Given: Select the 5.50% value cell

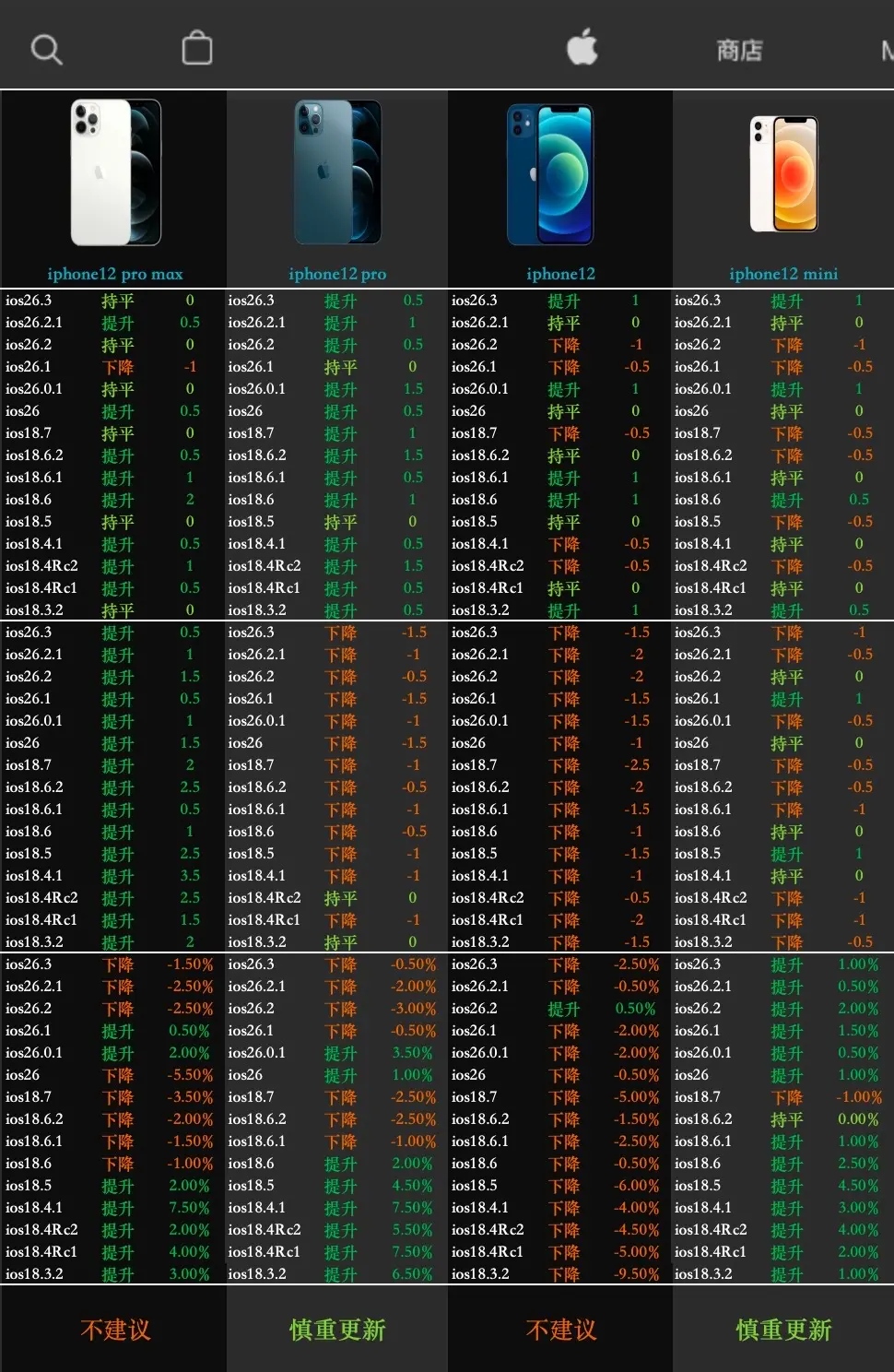Looking at the screenshot, I should 412,1230.
